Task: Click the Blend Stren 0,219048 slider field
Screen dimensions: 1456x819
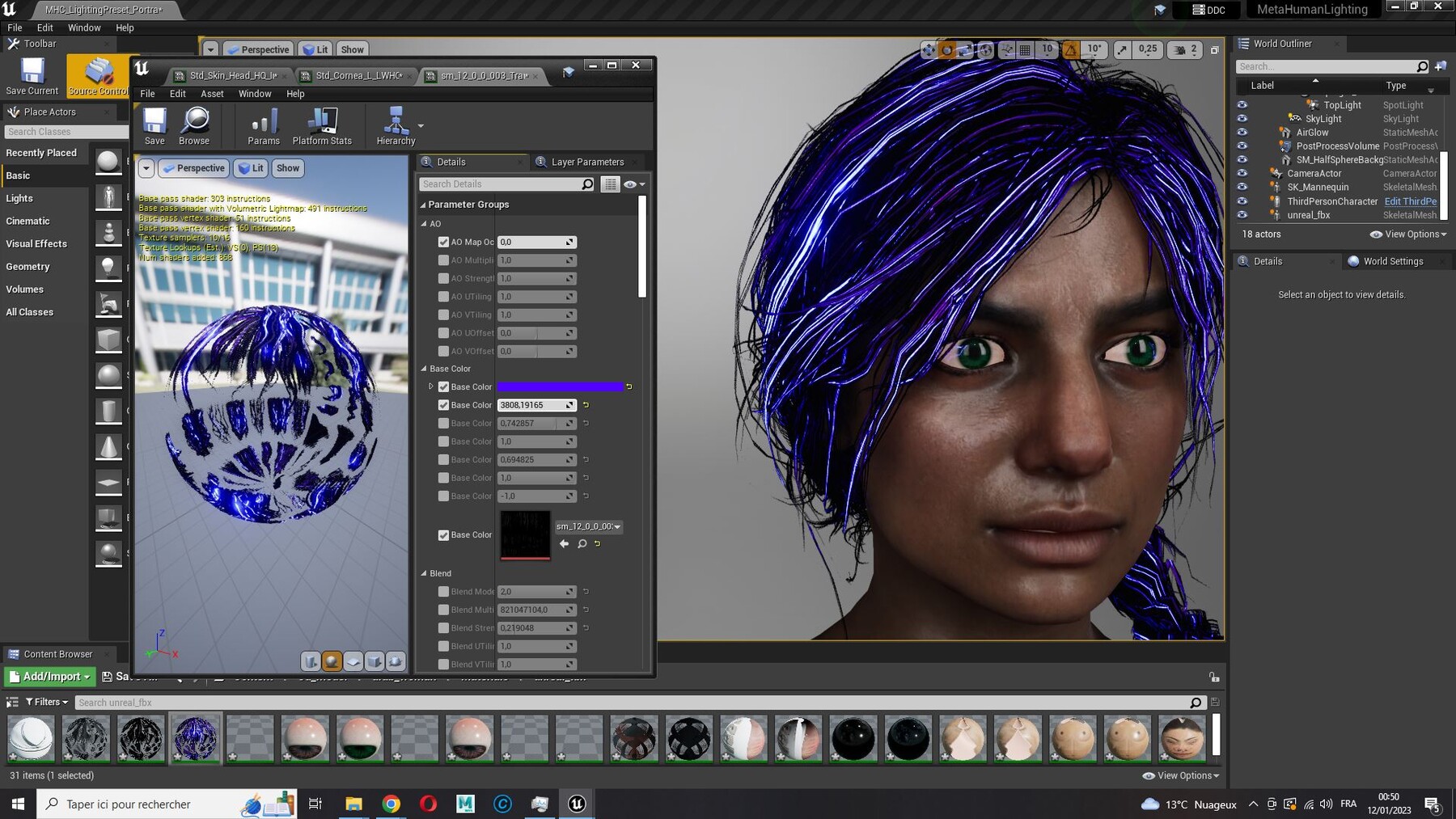Action: click(x=537, y=628)
